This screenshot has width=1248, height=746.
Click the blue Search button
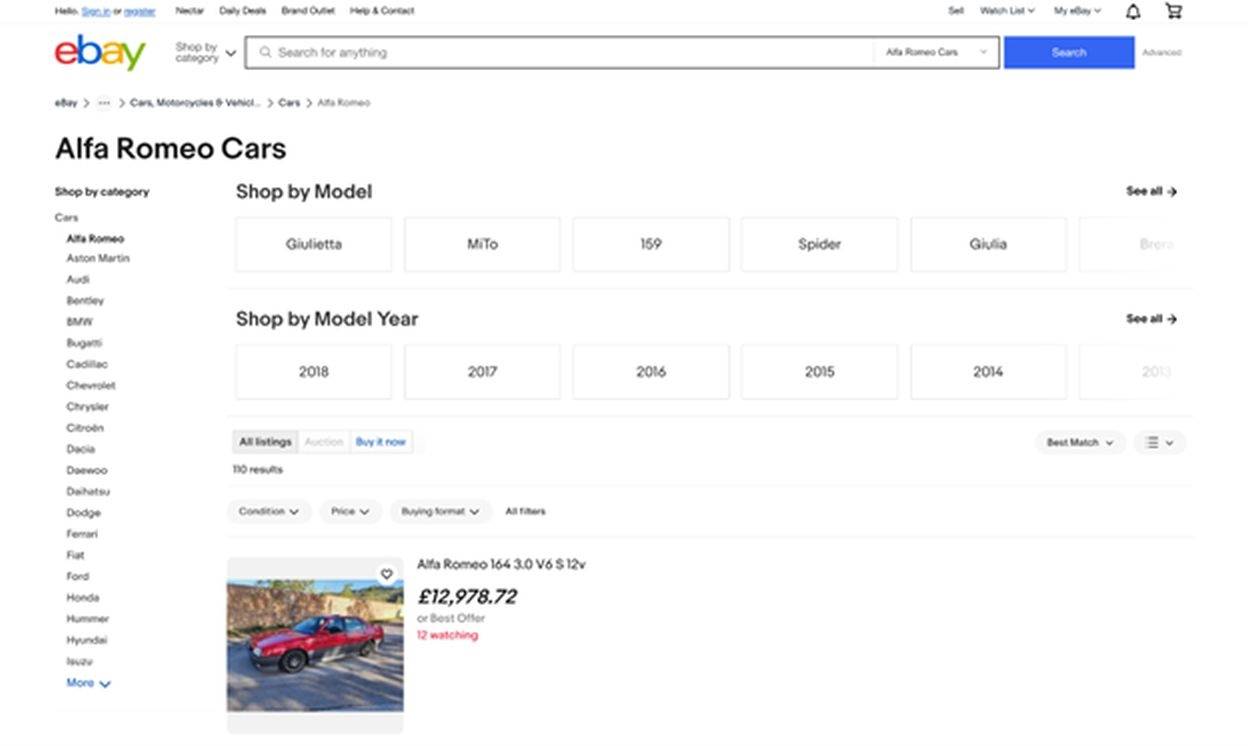click(x=1069, y=52)
